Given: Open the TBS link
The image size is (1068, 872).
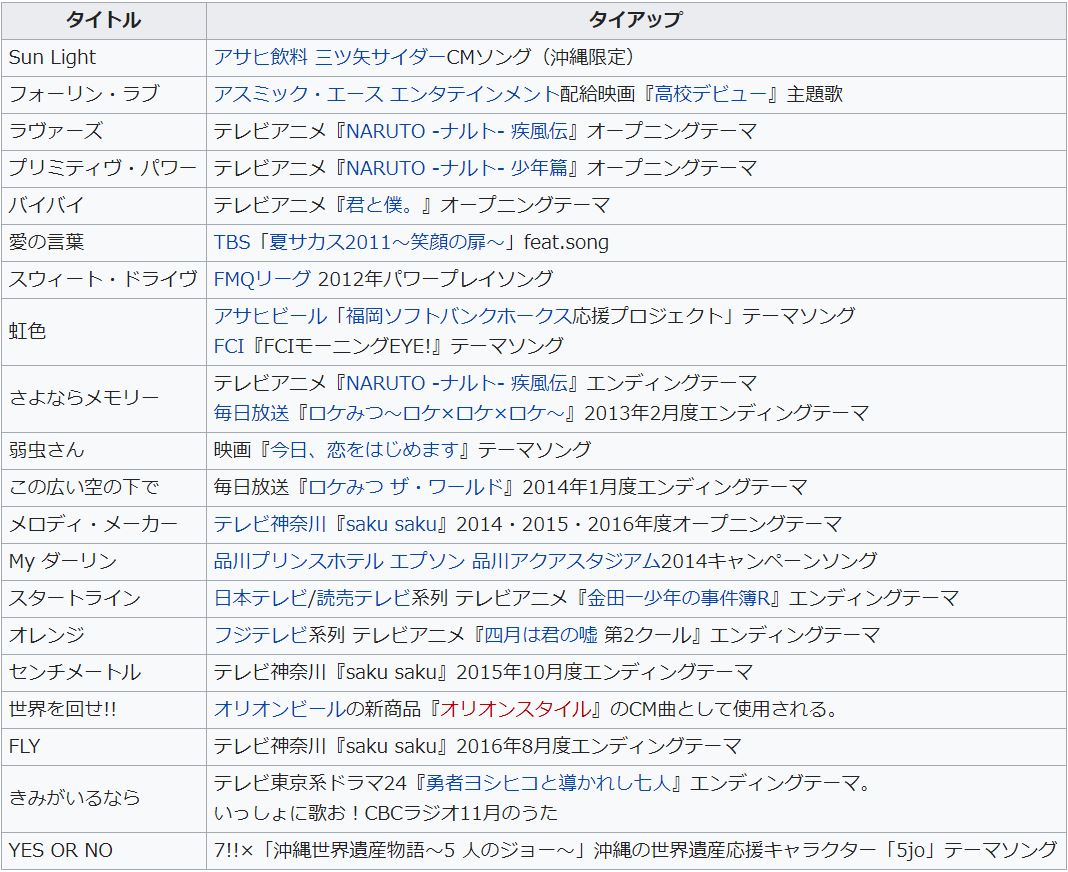Looking at the screenshot, I should (232, 242).
